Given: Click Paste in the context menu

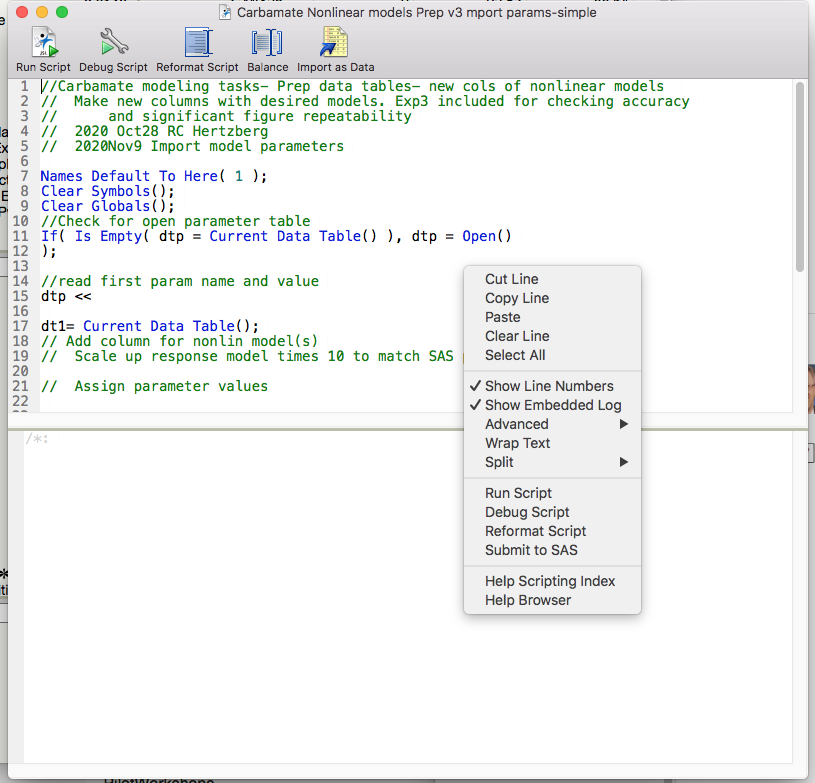Looking at the screenshot, I should click(502, 317).
